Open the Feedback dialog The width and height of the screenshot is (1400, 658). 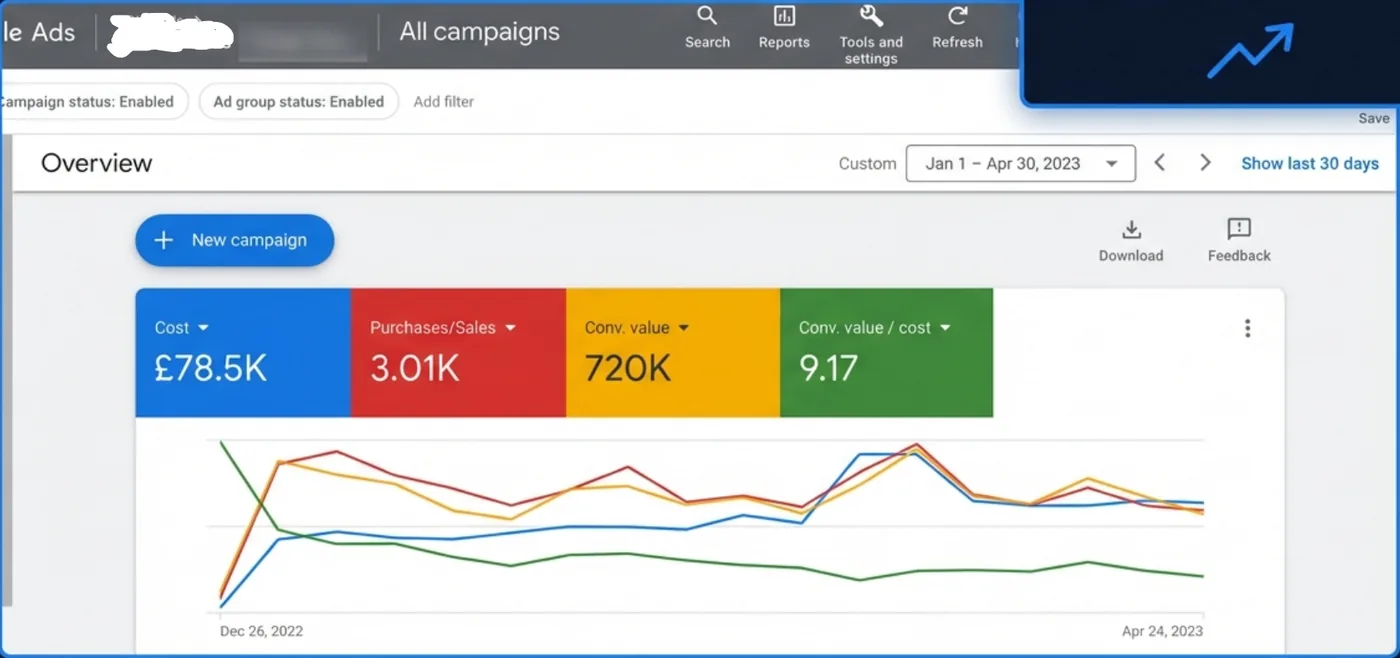pyautogui.click(x=1239, y=241)
